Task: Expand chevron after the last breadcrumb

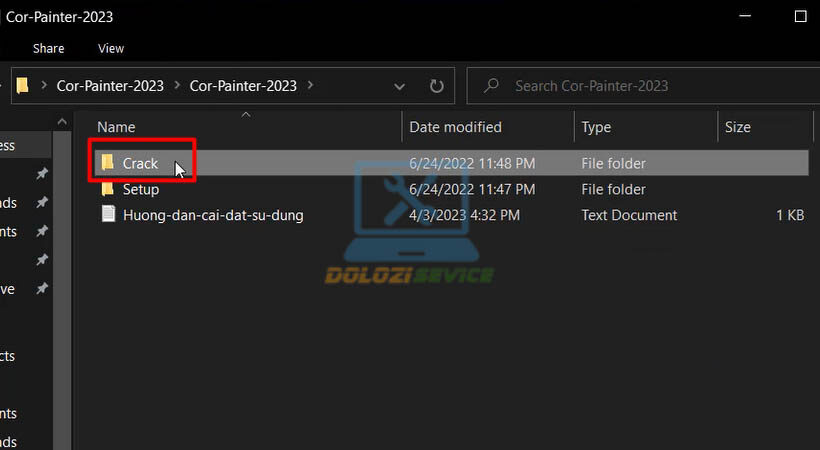Action: [x=311, y=86]
